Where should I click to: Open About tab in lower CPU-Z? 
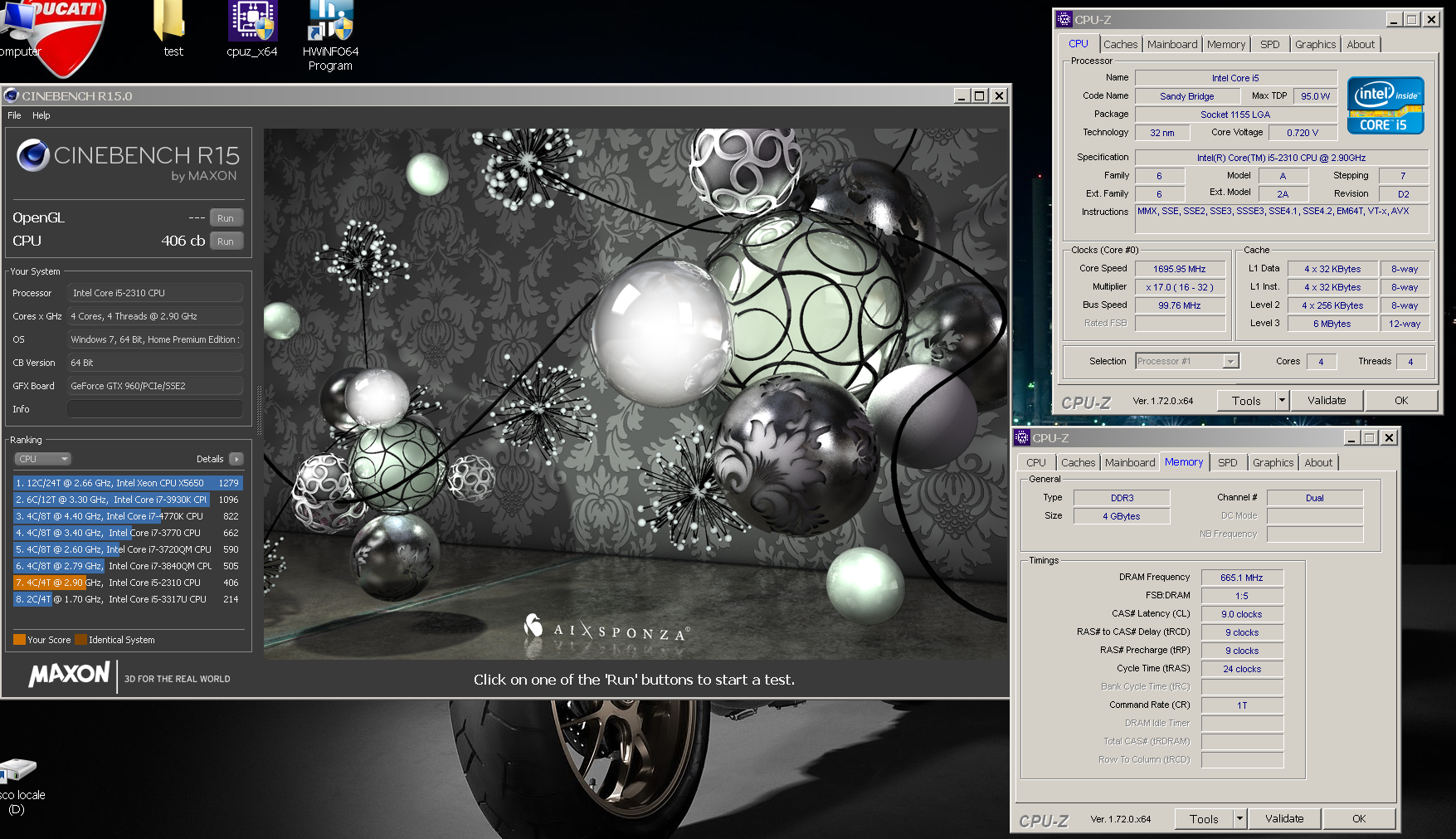(1318, 463)
